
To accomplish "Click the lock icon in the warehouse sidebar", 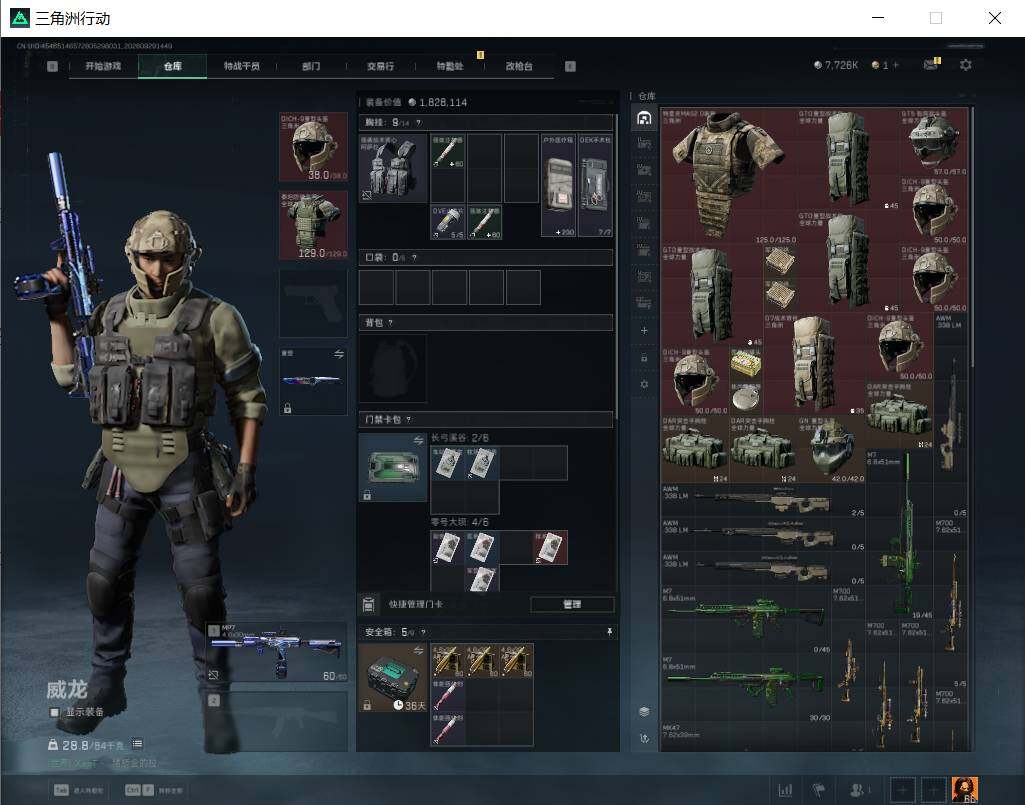I will click(644, 358).
